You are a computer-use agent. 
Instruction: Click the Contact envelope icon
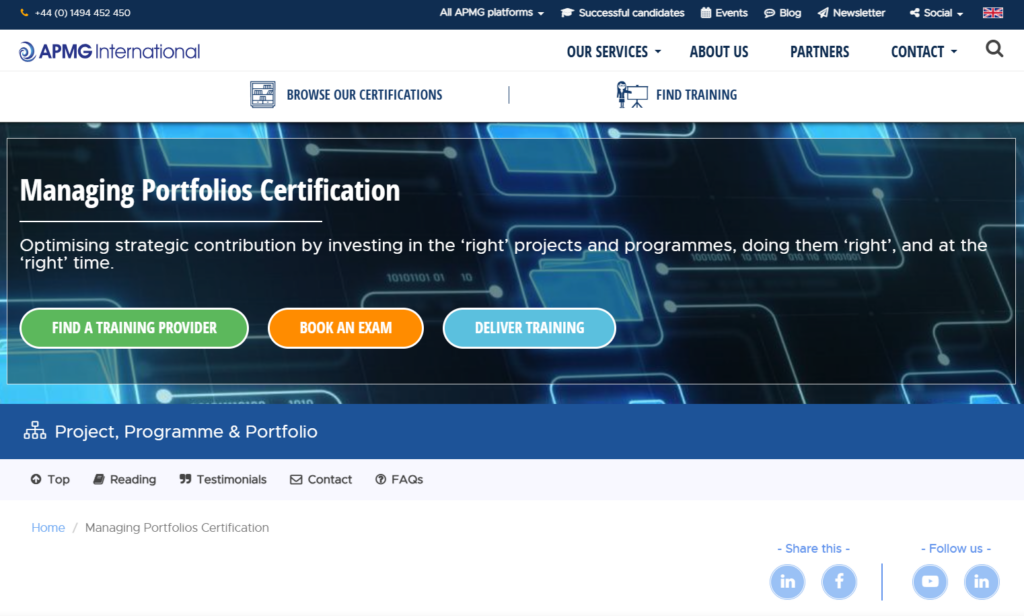[x=296, y=479]
